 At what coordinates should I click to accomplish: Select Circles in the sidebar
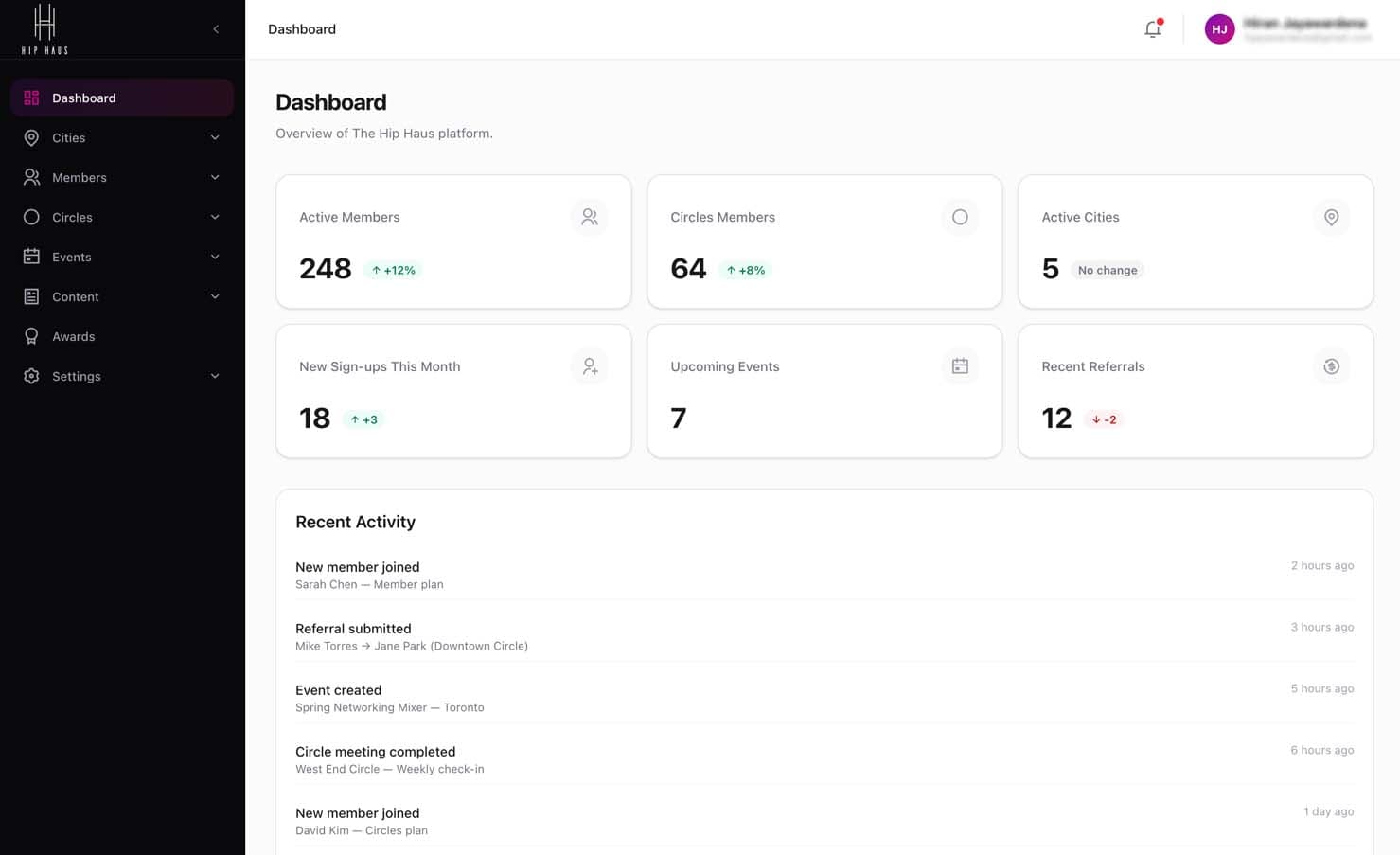click(122, 217)
